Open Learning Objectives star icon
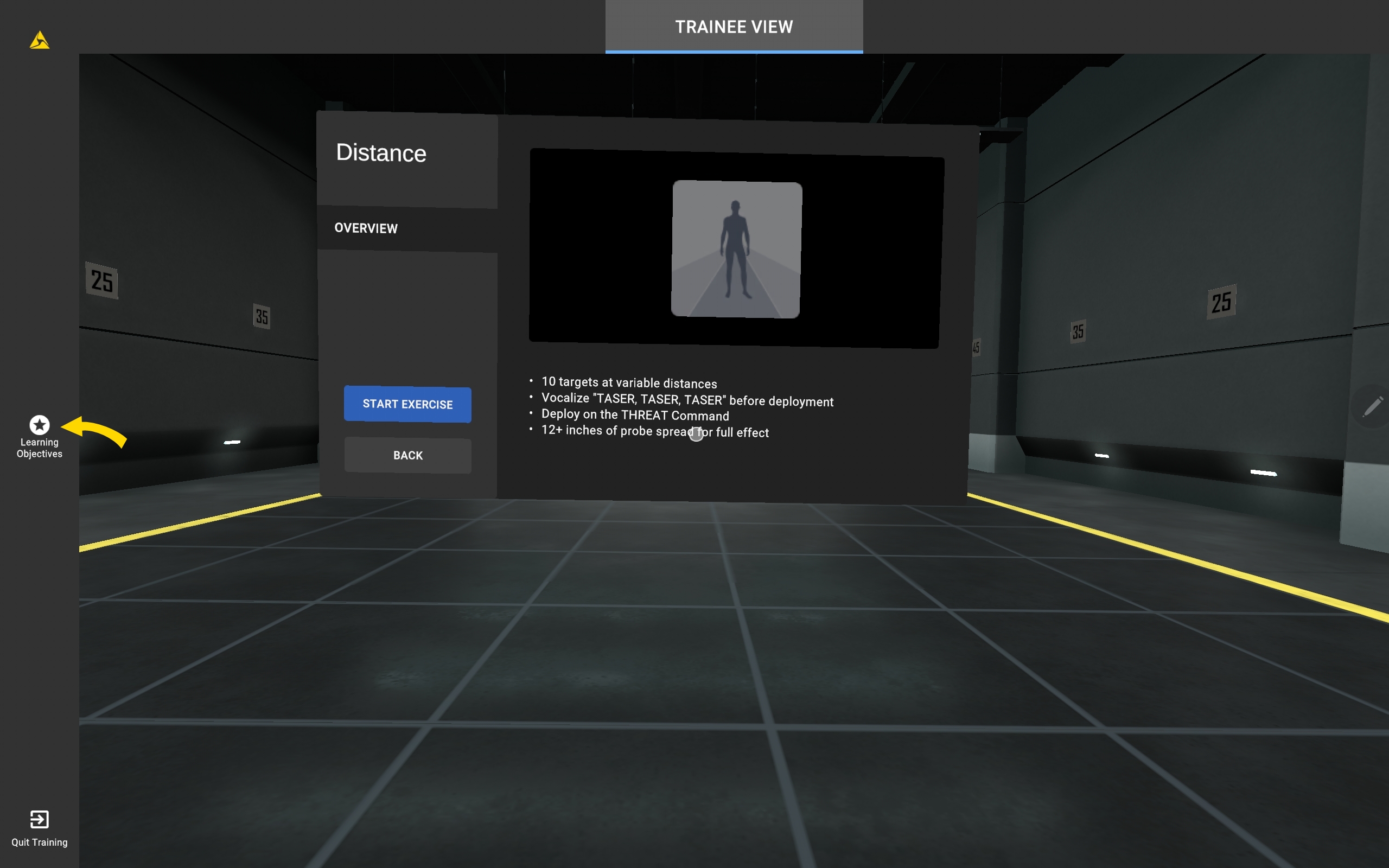Viewport: 1389px width, 868px height. pyautogui.click(x=39, y=425)
